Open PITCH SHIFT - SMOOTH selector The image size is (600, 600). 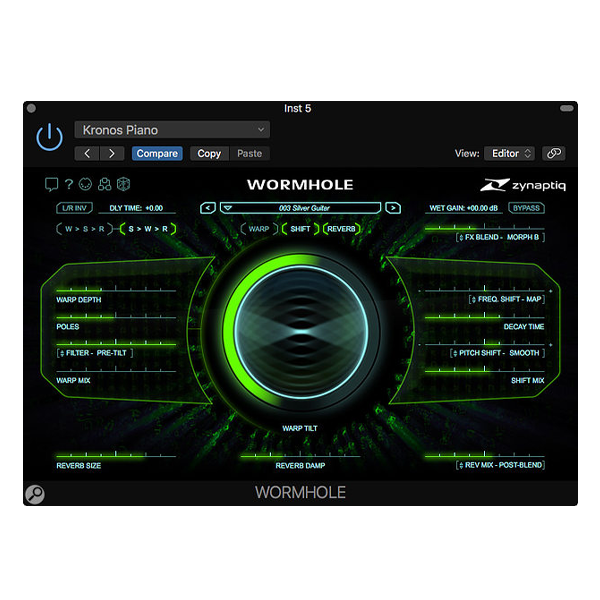(x=497, y=353)
